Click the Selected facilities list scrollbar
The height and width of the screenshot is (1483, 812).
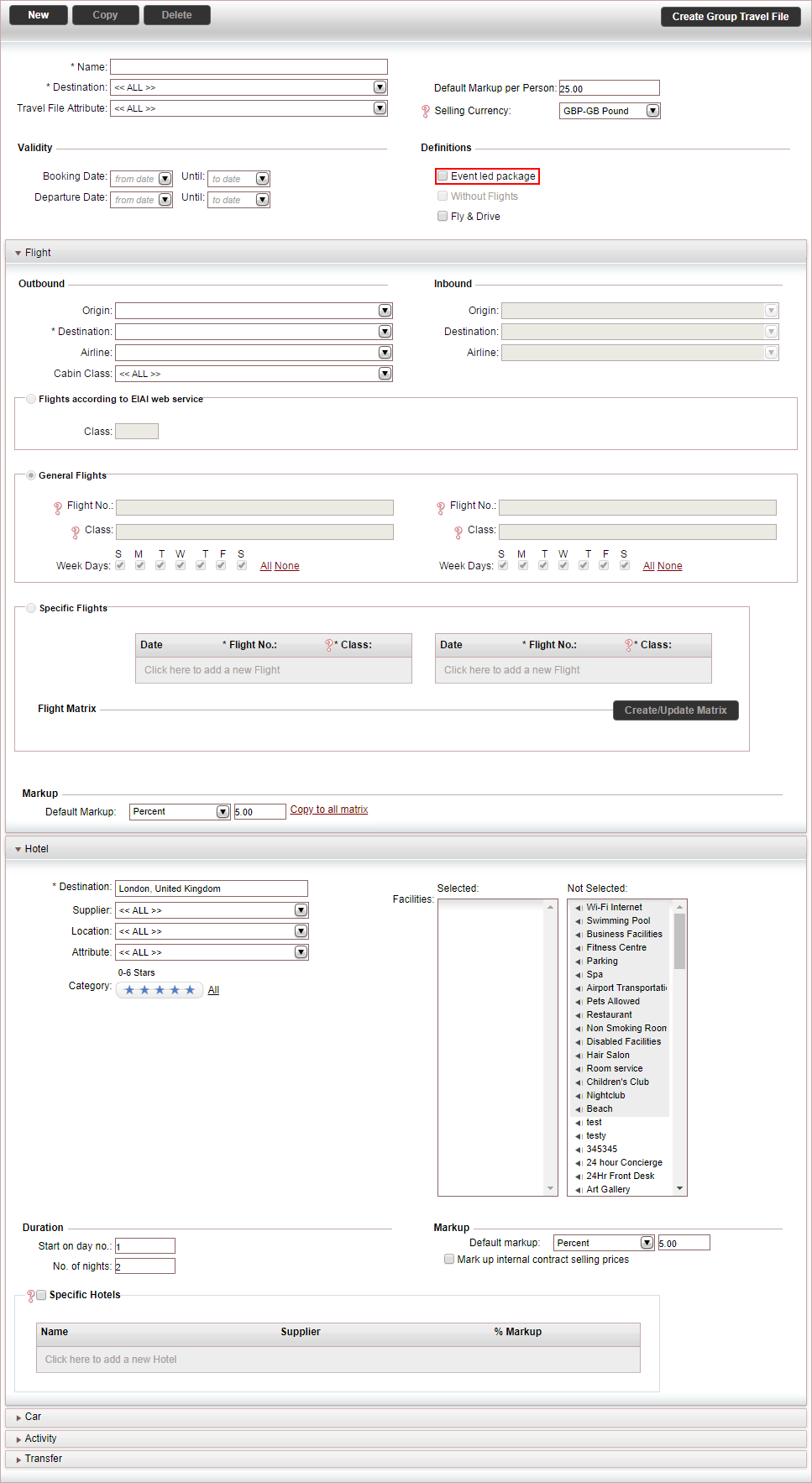click(551, 1048)
